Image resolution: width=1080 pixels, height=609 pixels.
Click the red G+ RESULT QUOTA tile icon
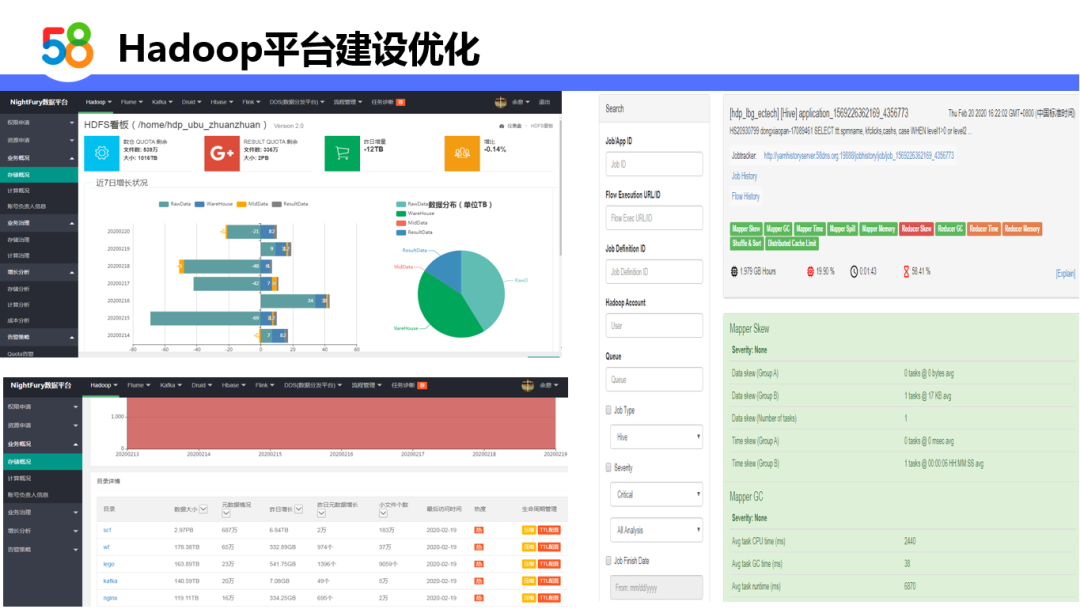[222, 153]
